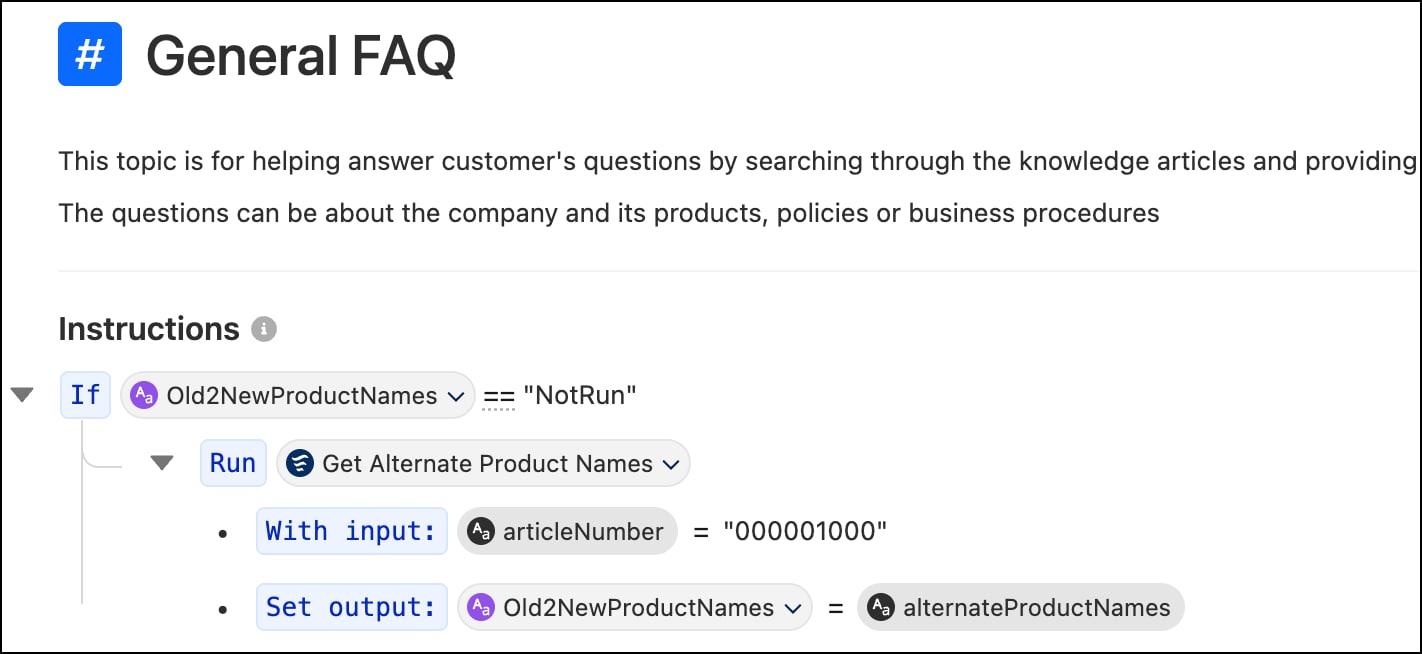Open the Old2NewProductNames dropdown in Set output

pyautogui.click(x=793, y=608)
